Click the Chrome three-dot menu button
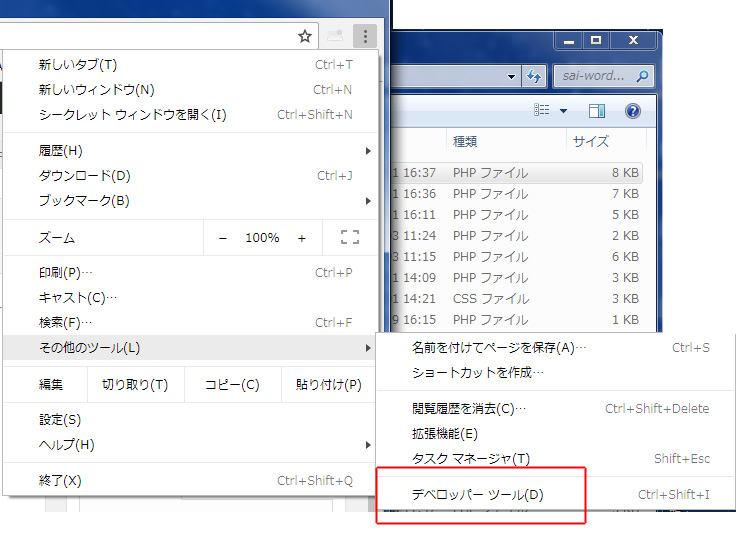 tap(365, 36)
